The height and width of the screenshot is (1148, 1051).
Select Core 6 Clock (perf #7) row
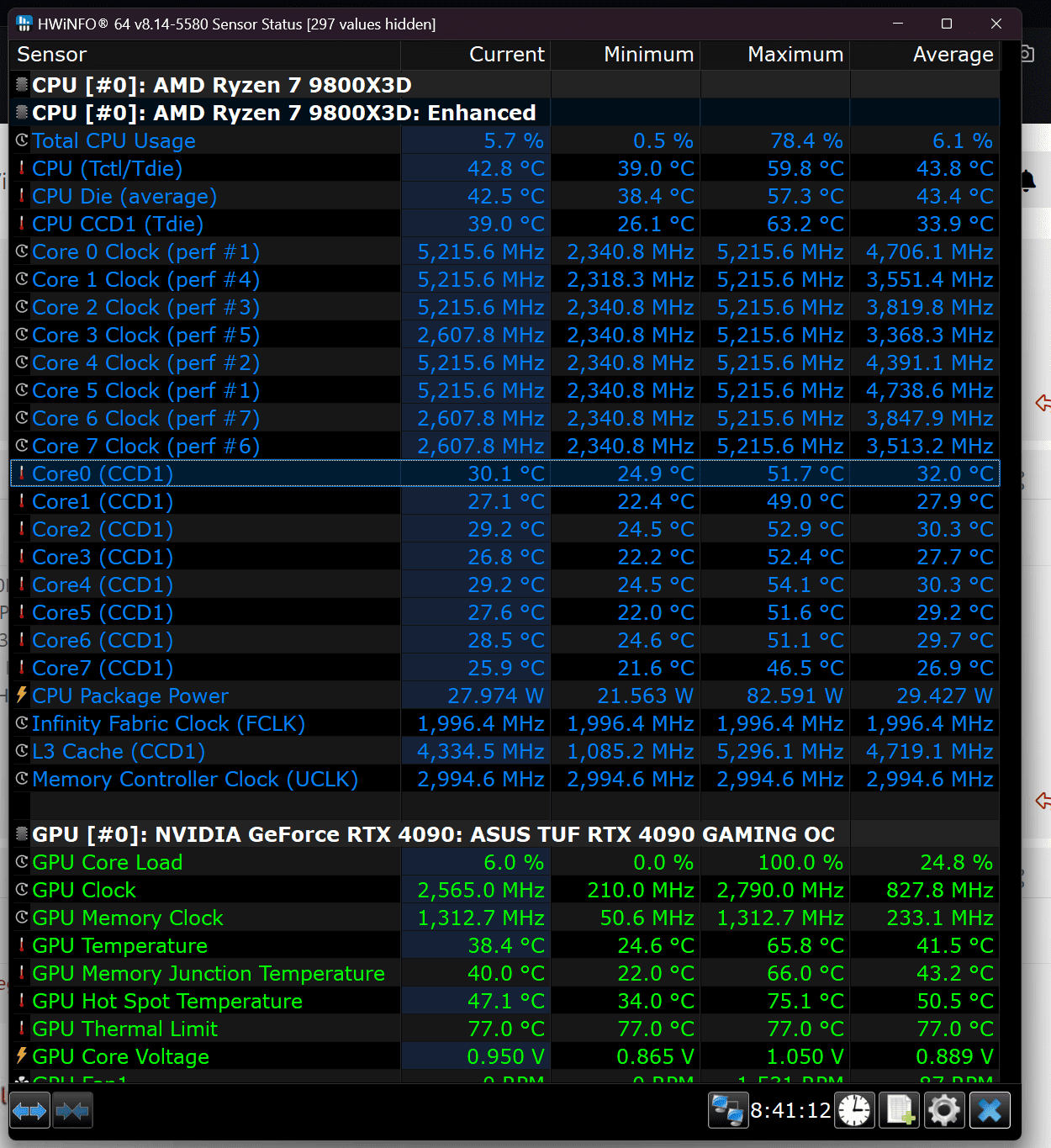point(504,418)
